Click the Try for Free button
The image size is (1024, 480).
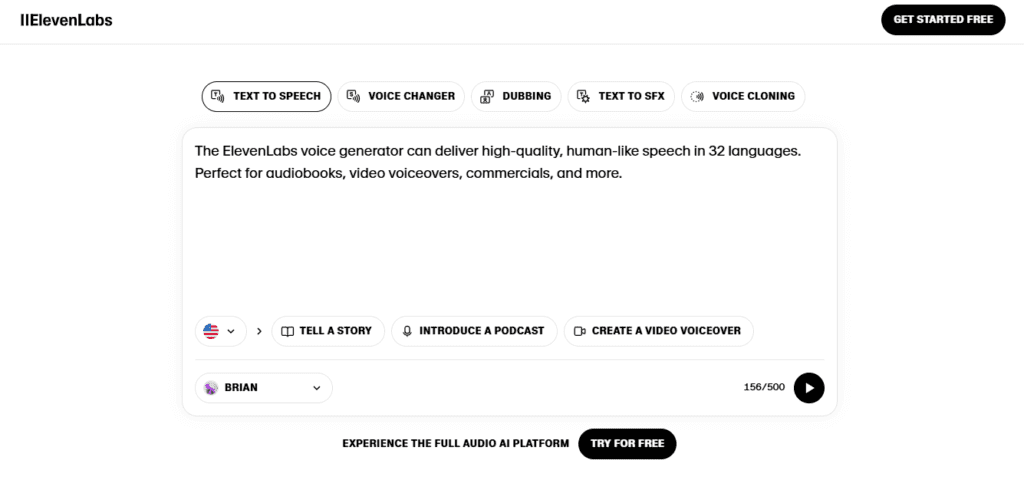tap(627, 443)
